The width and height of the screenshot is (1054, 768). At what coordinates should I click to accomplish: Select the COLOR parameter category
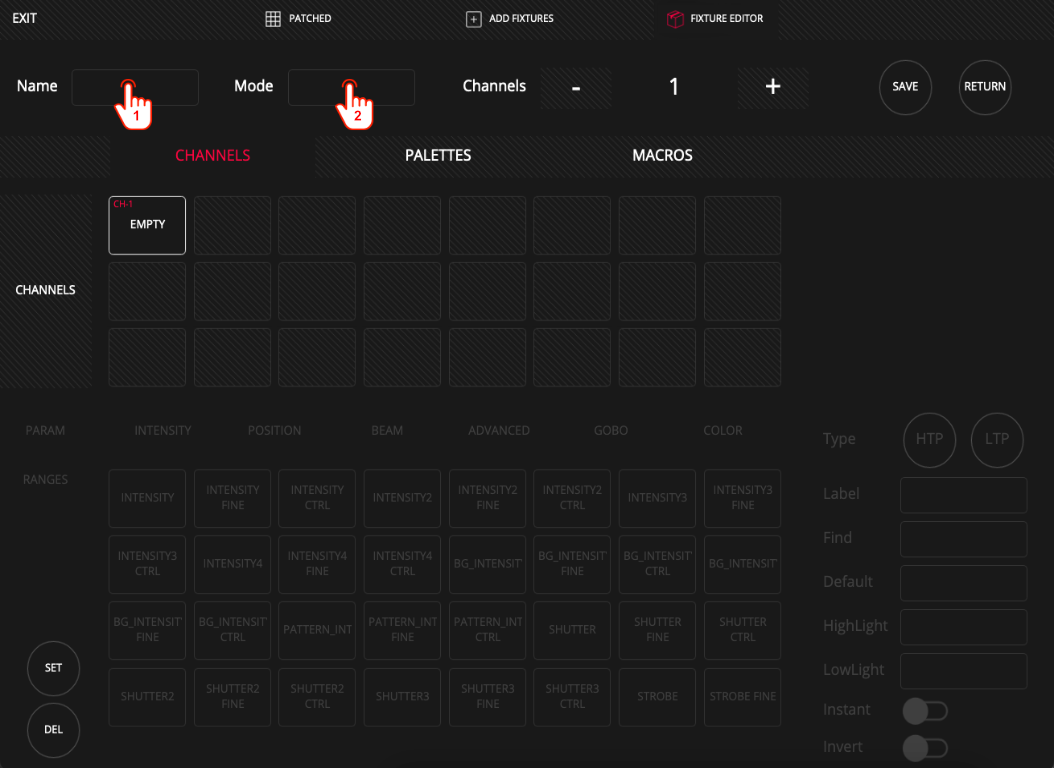click(x=723, y=430)
